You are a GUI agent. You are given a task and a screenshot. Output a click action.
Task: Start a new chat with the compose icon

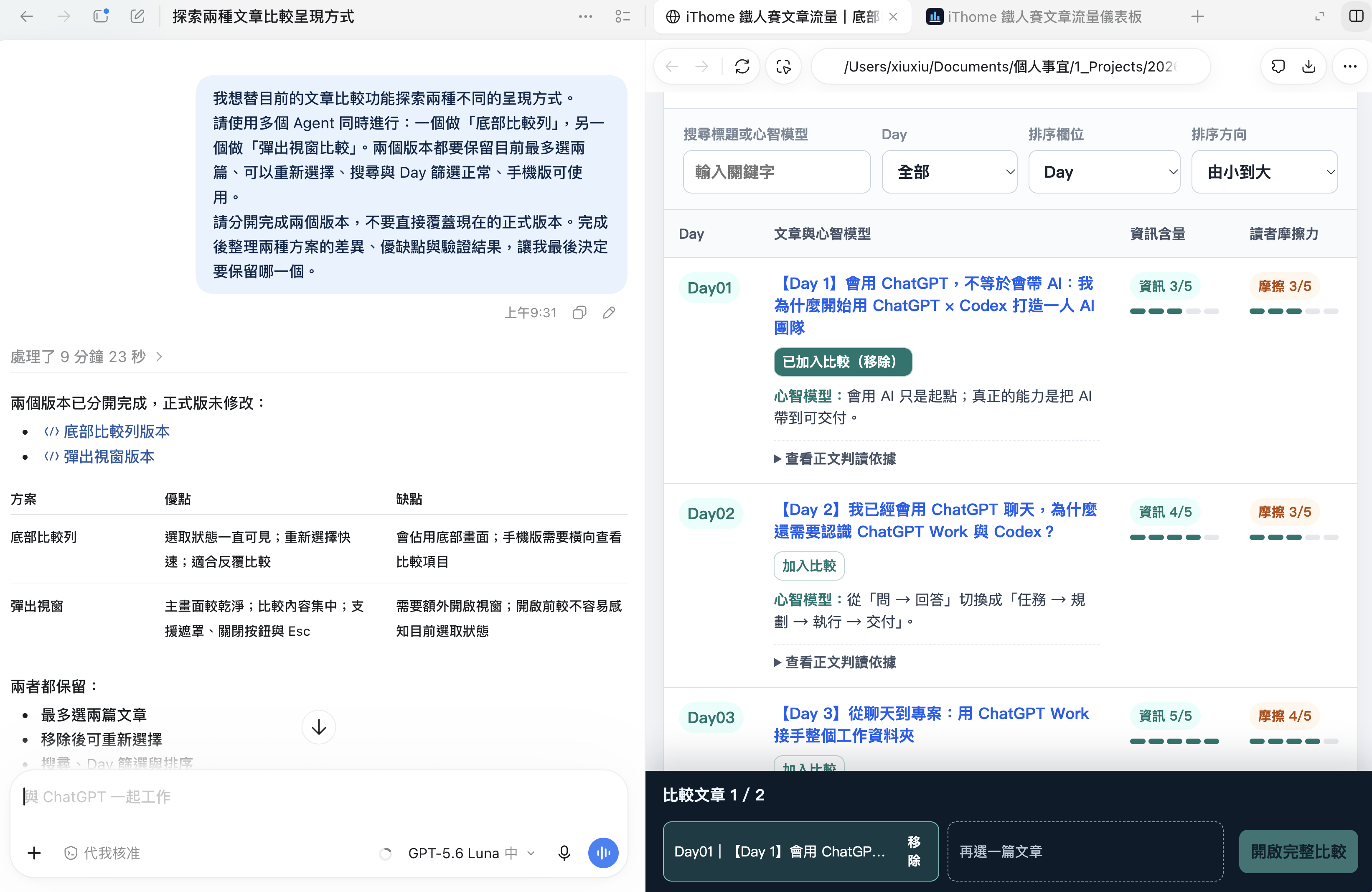137,16
